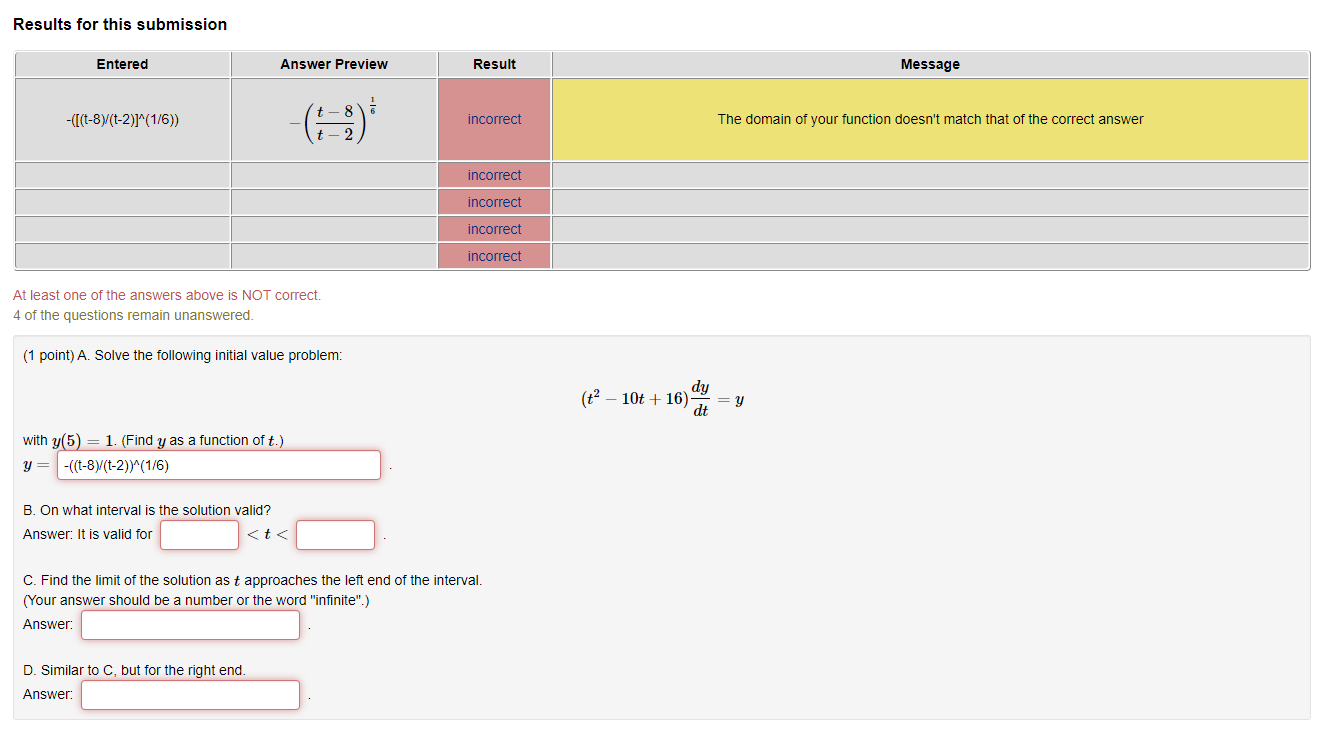Click the first red incorrect result cell
The height and width of the screenshot is (733, 1324).
pos(494,119)
